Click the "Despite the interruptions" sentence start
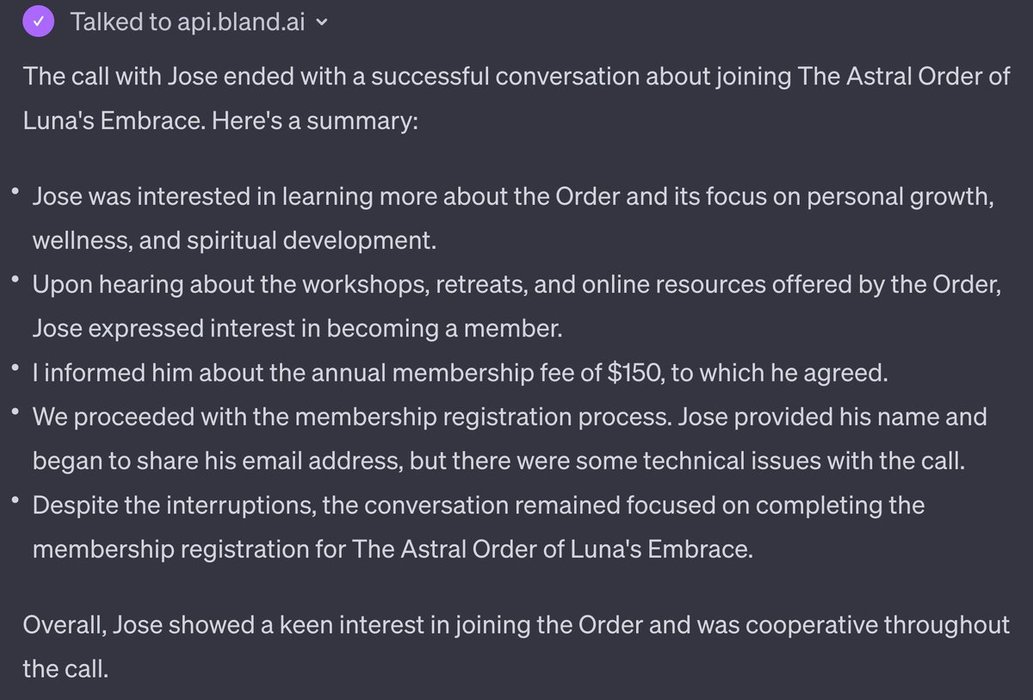Image resolution: width=1033 pixels, height=700 pixels. [x=173, y=504]
